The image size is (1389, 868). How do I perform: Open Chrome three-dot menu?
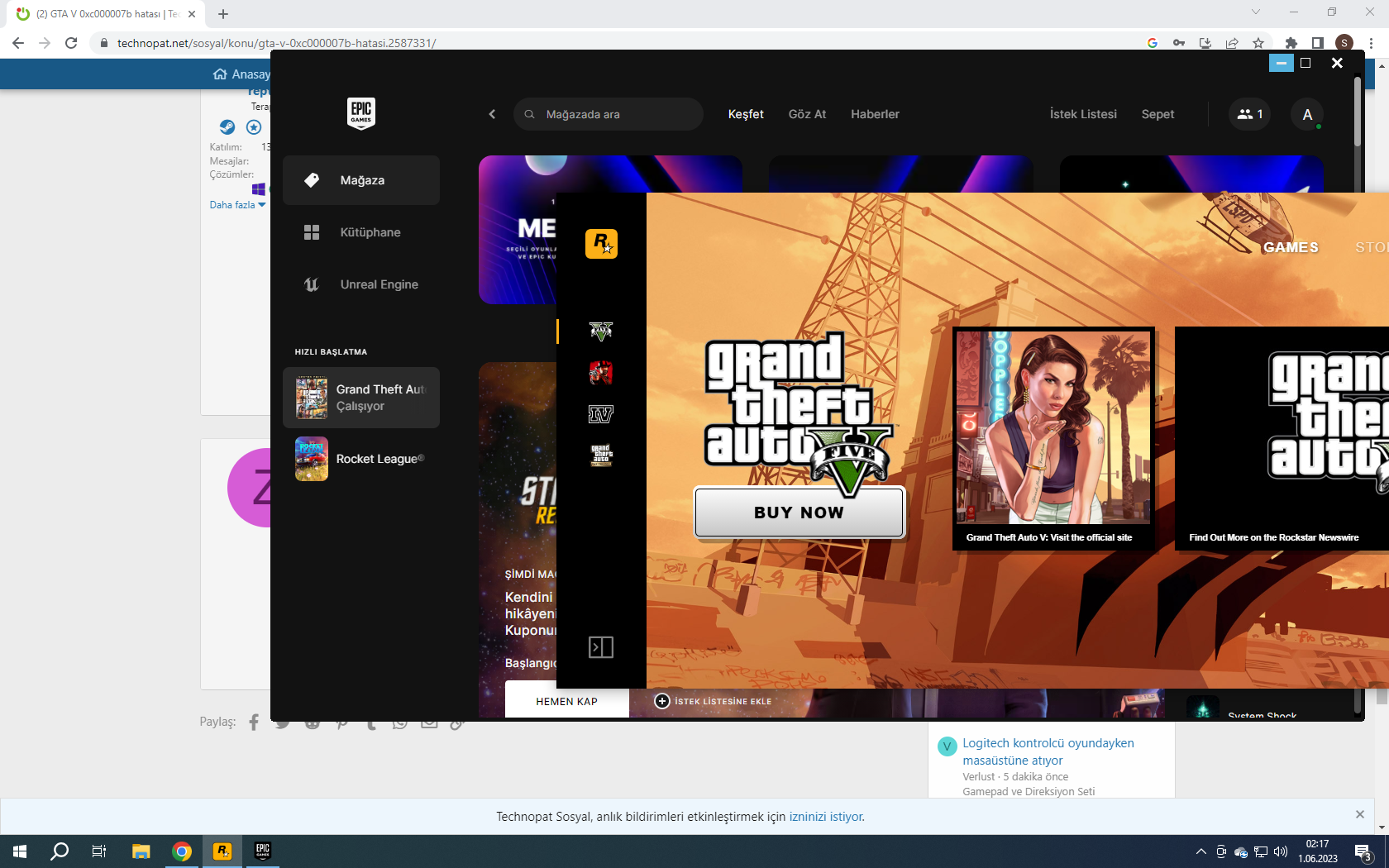tap(1372, 43)
